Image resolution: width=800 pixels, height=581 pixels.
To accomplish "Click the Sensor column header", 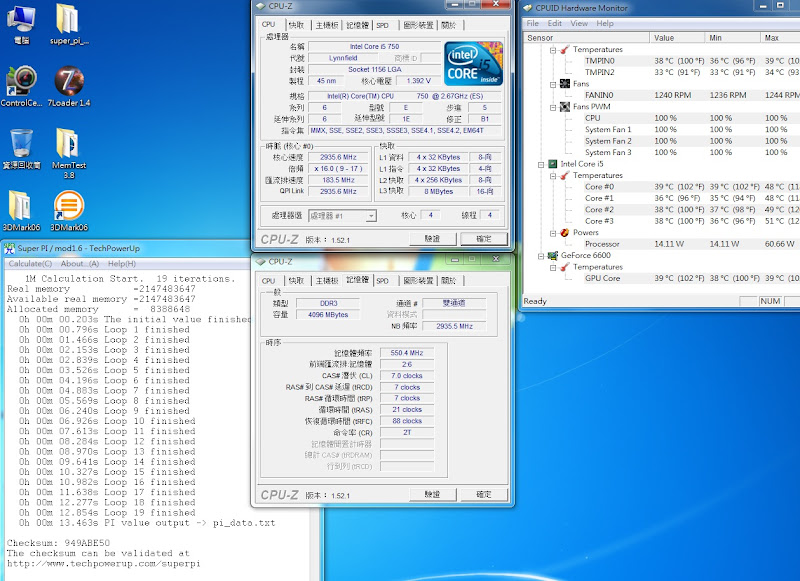I will pos(586,38).
